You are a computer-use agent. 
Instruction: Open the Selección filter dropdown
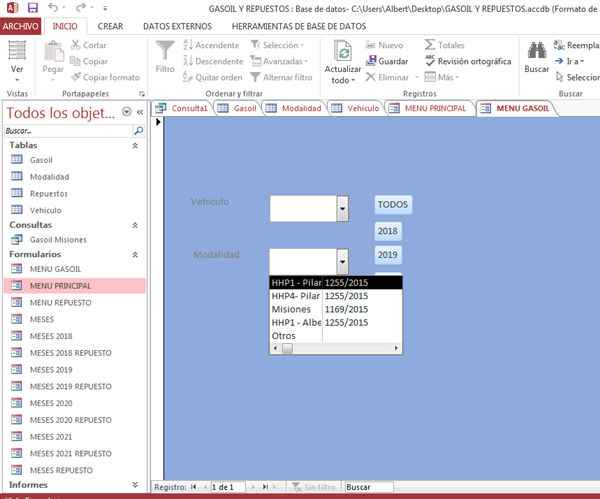(x=278, y=45)
